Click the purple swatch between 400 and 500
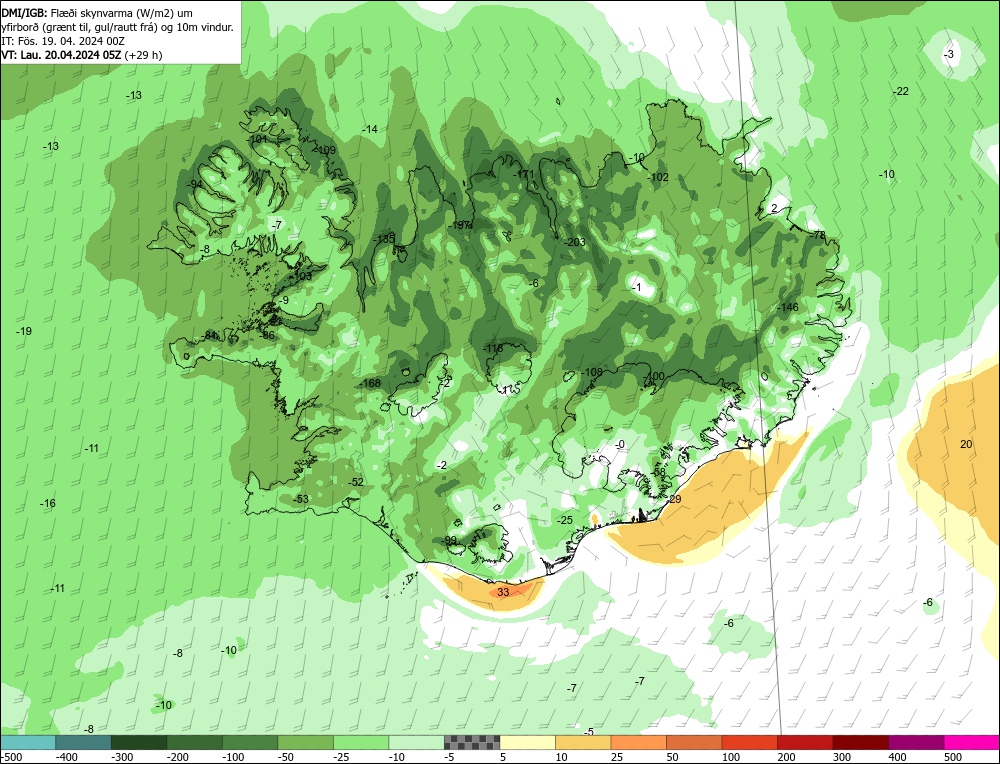1000x764 pixels. [916, 742]
